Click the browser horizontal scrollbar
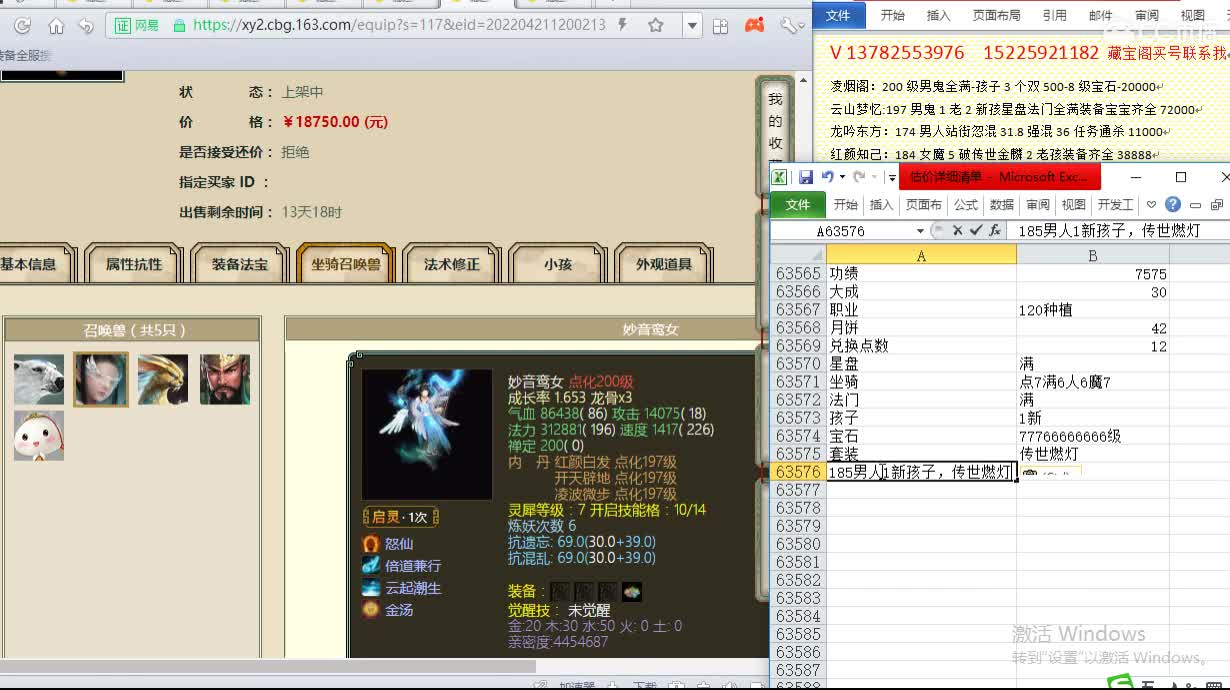Screen dimensions: 1230x690 268,666
